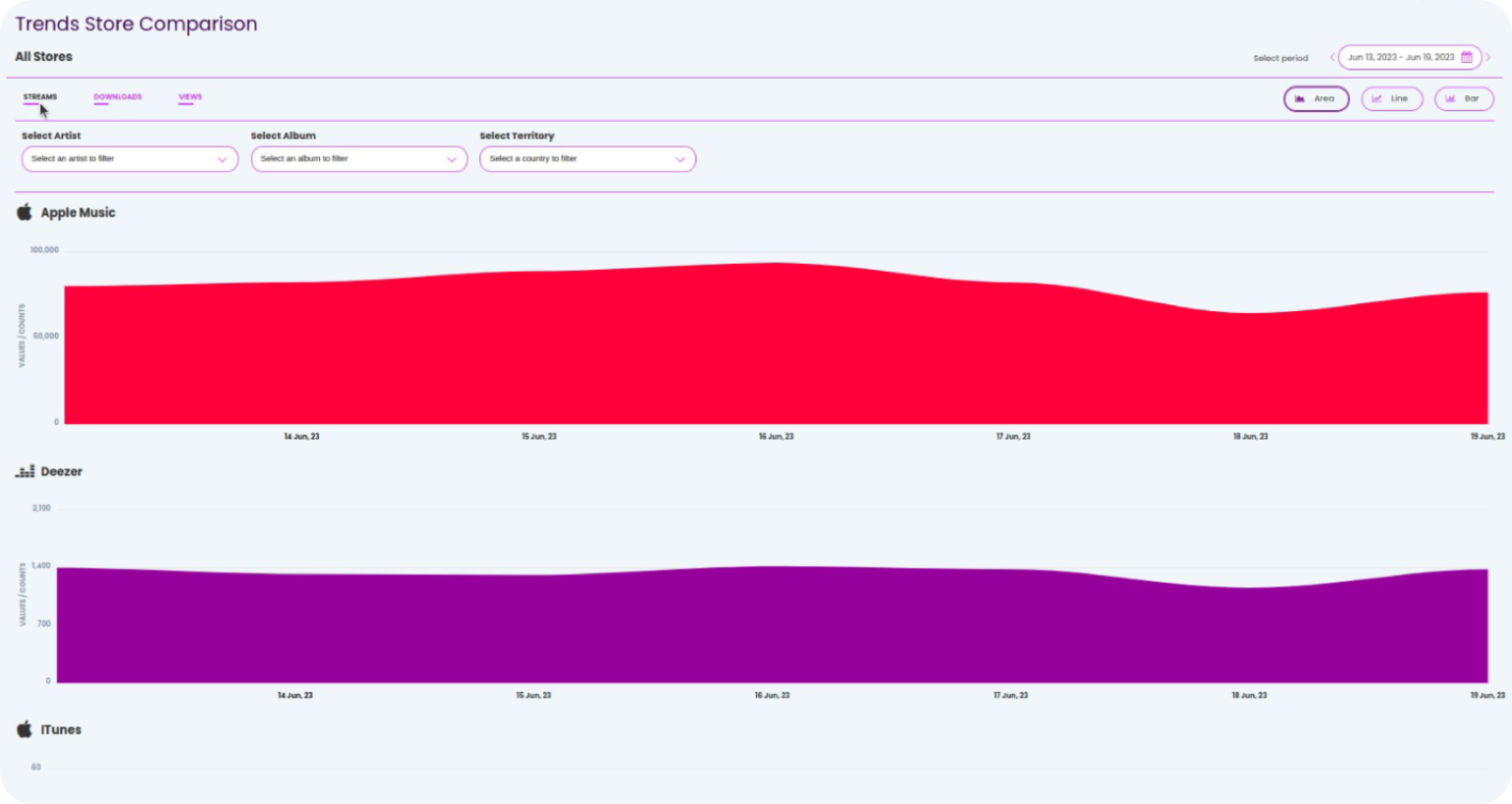Image resolution: width=1512 pixels, height=804 pixels.
Task: Open the calendar icon in date picker
Action: pos(1466,57)
